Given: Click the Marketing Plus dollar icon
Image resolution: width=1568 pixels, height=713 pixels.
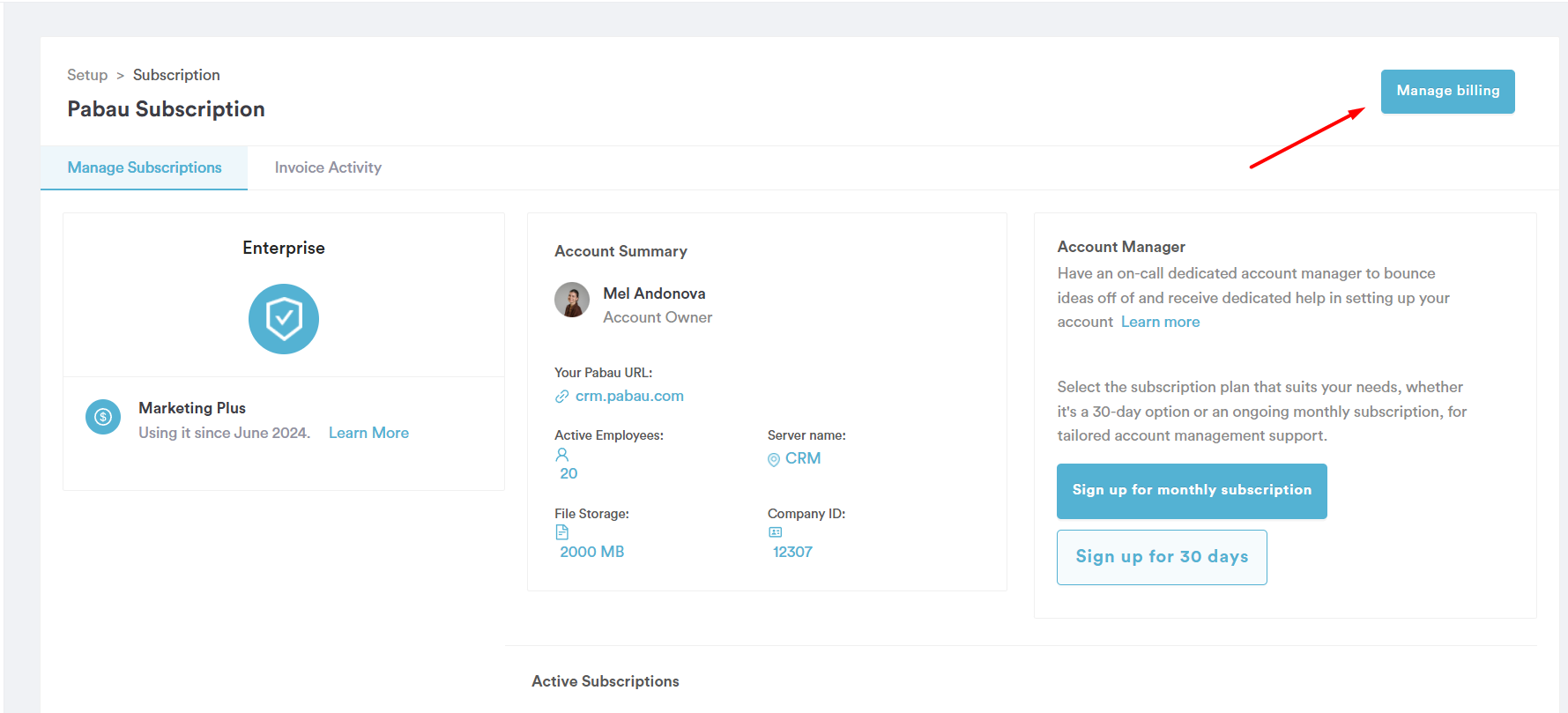Looking at the screenshot, I should [x=103, y=417].
